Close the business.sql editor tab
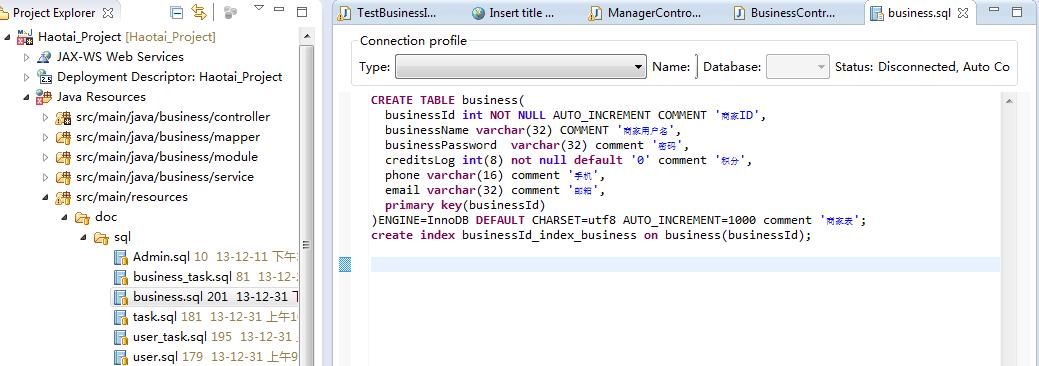The width and height of the screenshot is (1039, 366). [963, 13]
